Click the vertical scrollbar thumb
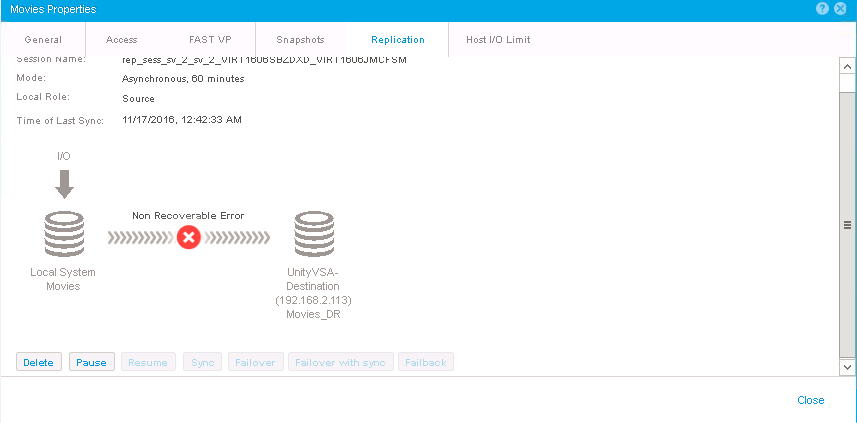Screen dimensions: 857x423 tap(847, 225)
